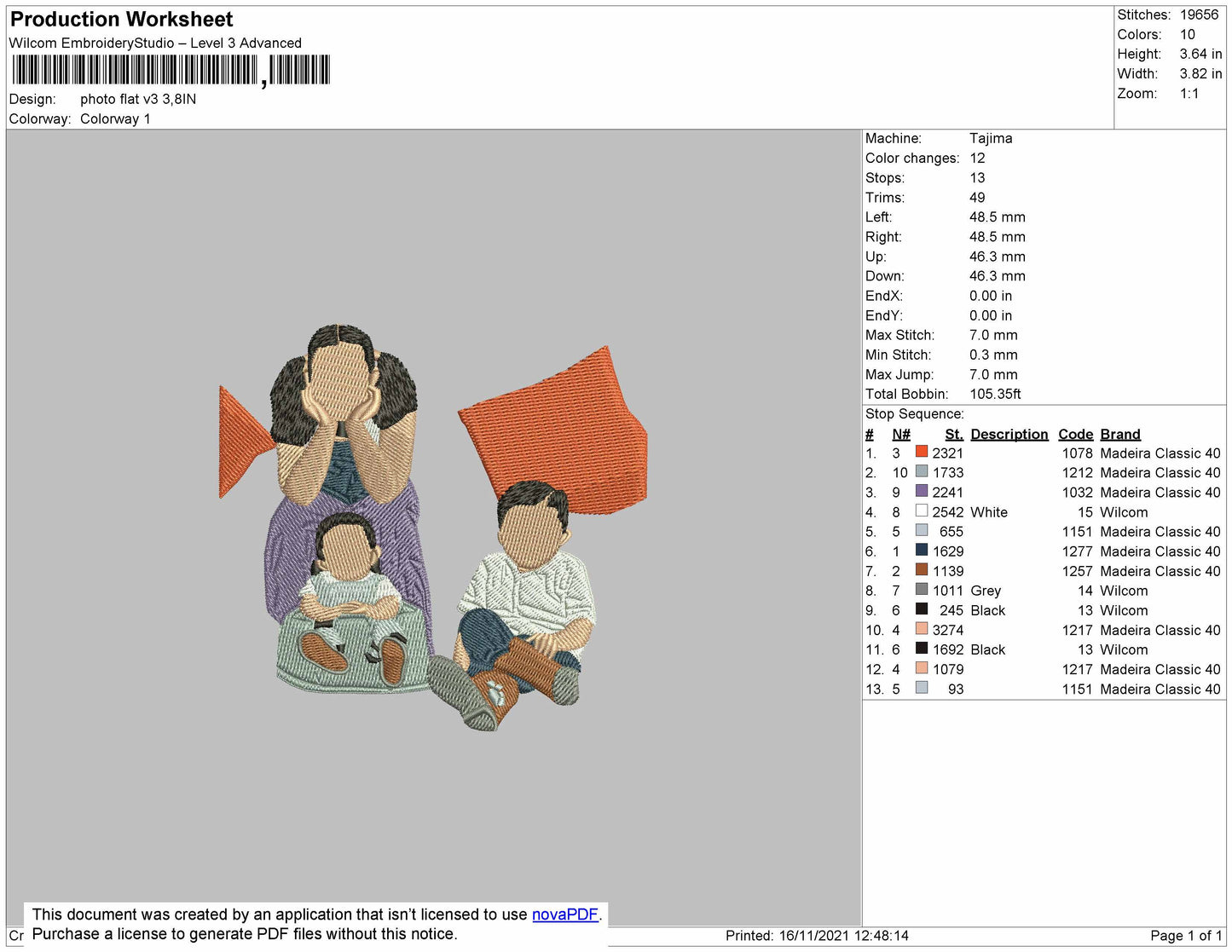This screenshot has height=952, width=1232.
Task: Select the peach swatch in stop 10
Action: point(921,628)
